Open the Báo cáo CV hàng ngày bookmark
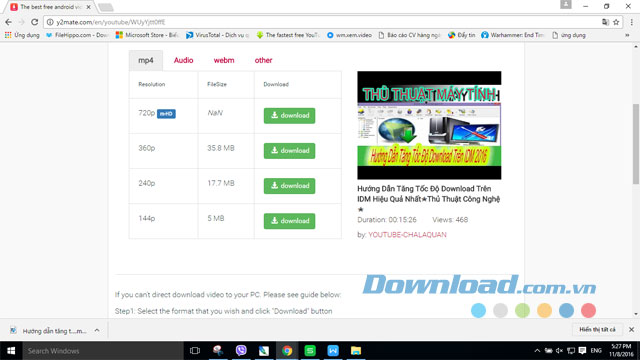This screenshot has width=640, height=360. click(x=409, y=35)
